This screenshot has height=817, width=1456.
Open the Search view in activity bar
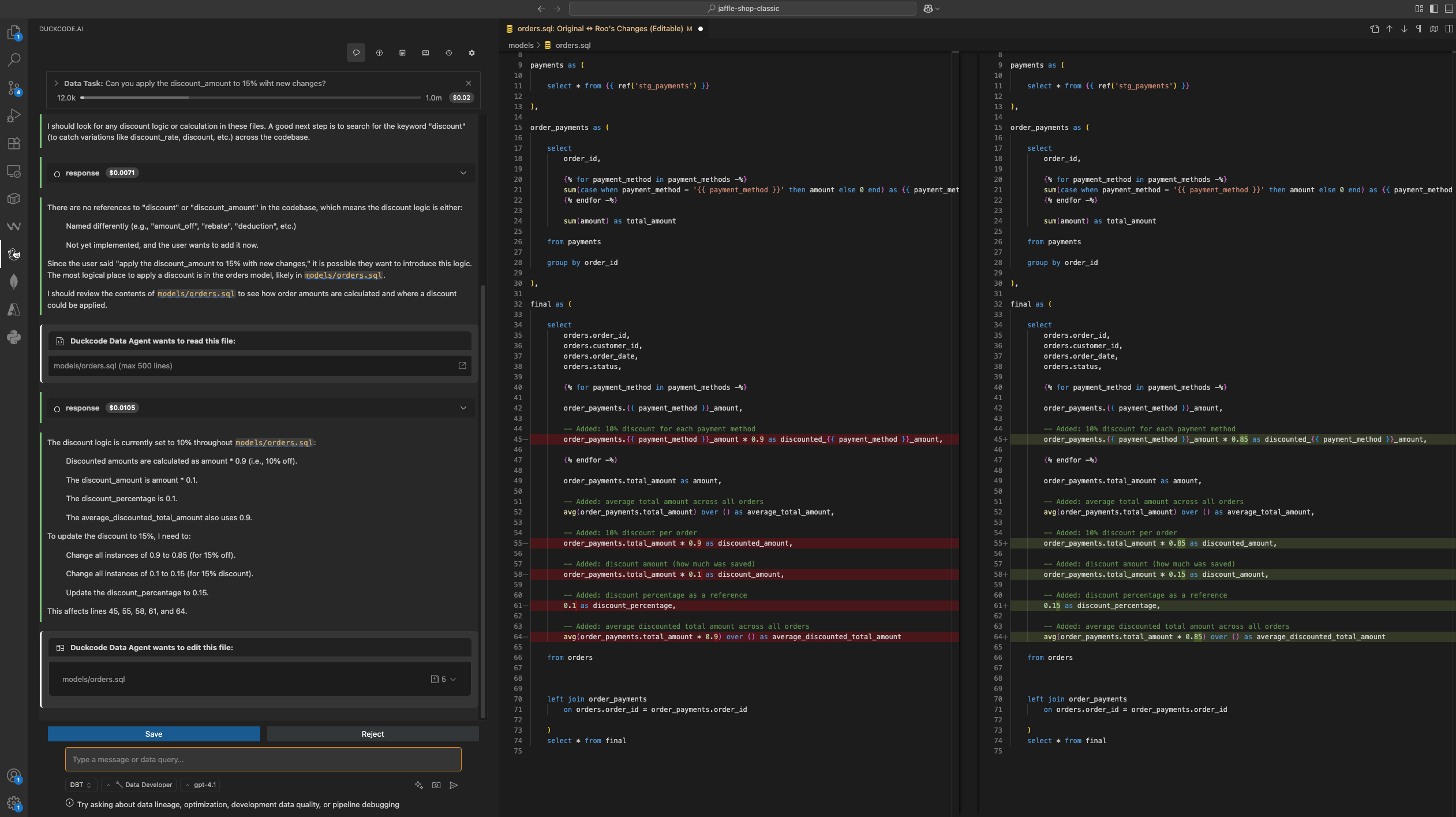[14, 59]
